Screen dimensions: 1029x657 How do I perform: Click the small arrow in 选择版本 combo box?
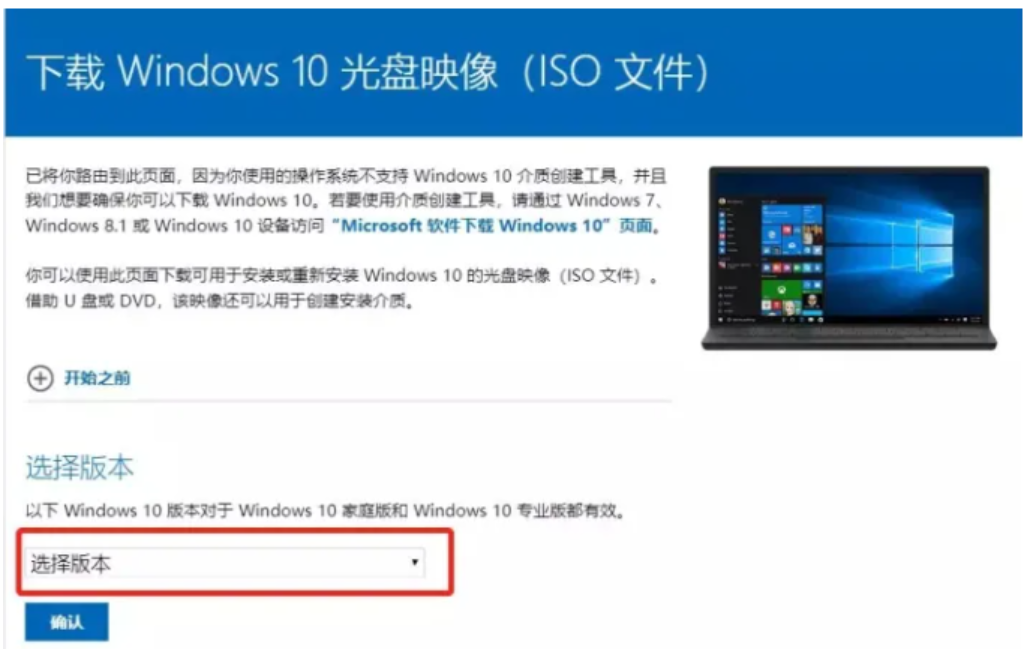tap(415, 564)
